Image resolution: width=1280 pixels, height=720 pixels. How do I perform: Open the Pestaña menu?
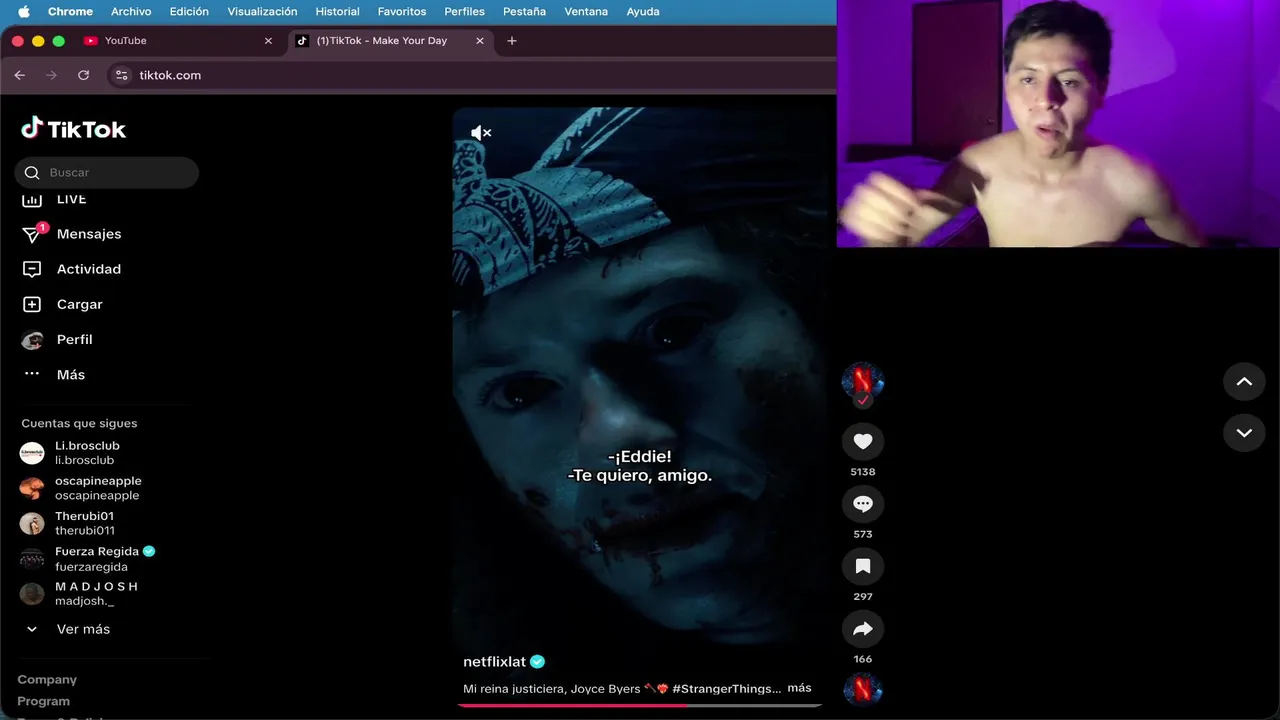pyautogui.click(x=524, y=12)
